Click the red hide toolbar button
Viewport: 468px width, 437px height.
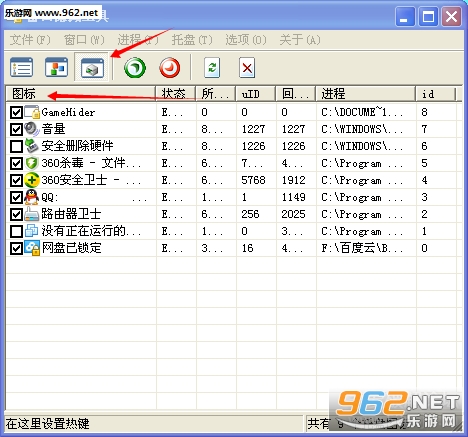(x=170, y=68)
